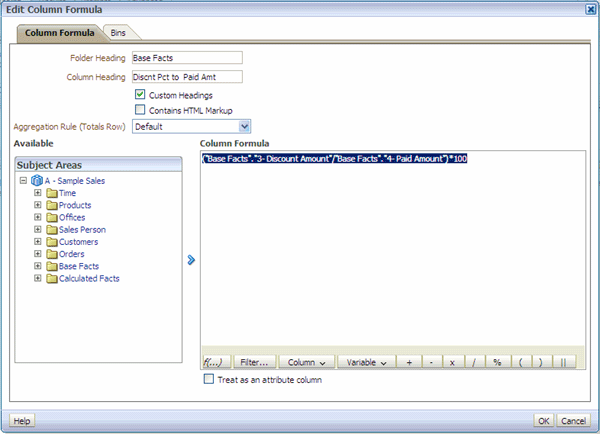Click the Products folder icon
The height and width of the screenshot is (434, 600).
[52, 206]
